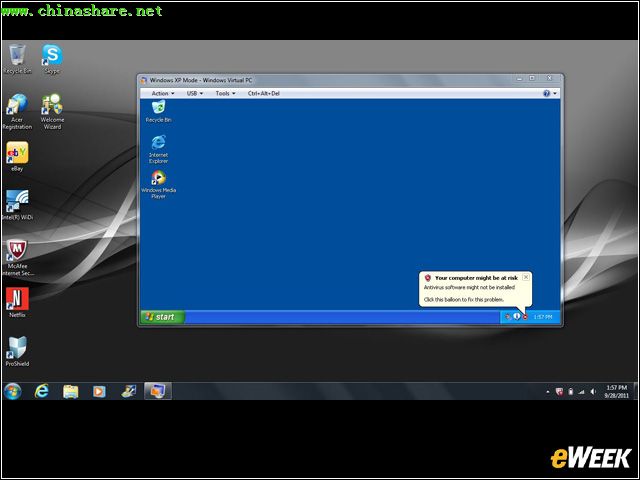Send Ctrl+Alt+Del to the virtual machine

tap(264, 93)
